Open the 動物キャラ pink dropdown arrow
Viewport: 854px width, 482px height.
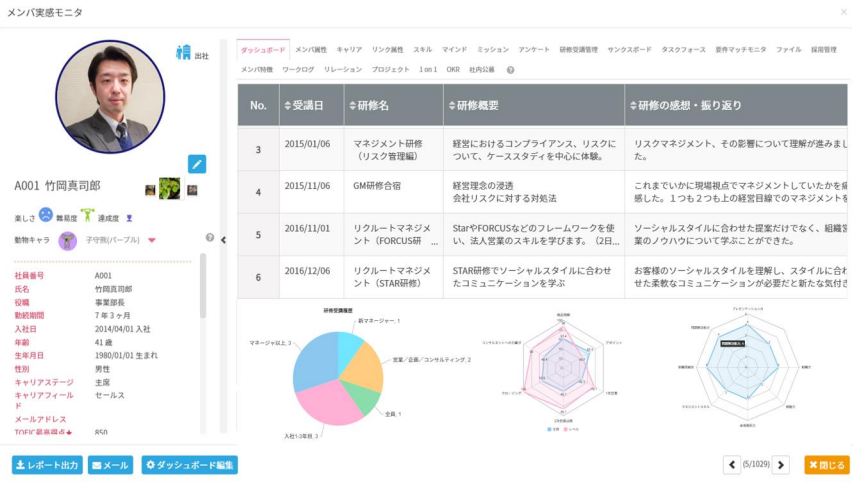click(x=152, y=240)
